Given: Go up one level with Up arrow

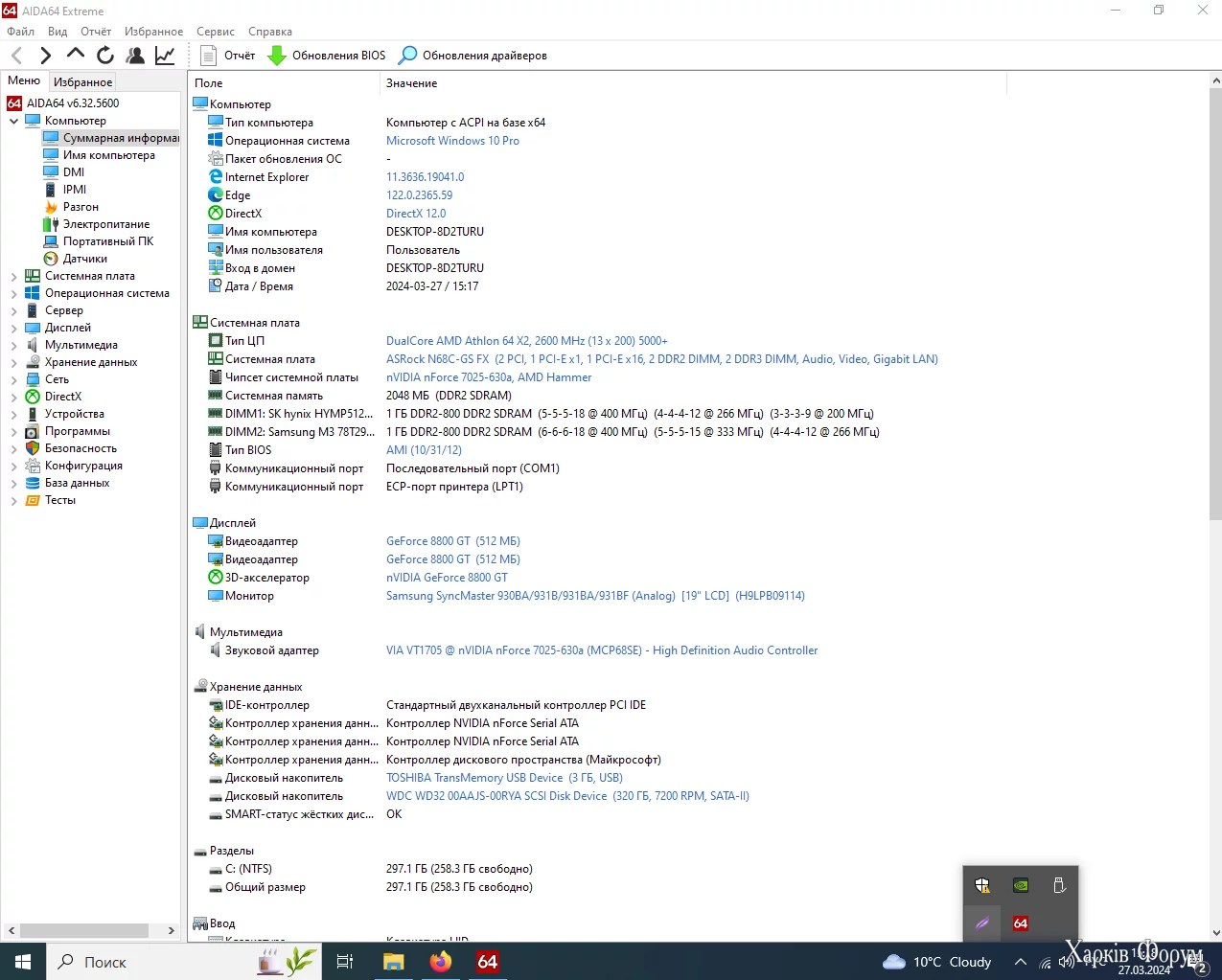Looking at the screenshot, I should pyautogui.click(x=76, y=55).
